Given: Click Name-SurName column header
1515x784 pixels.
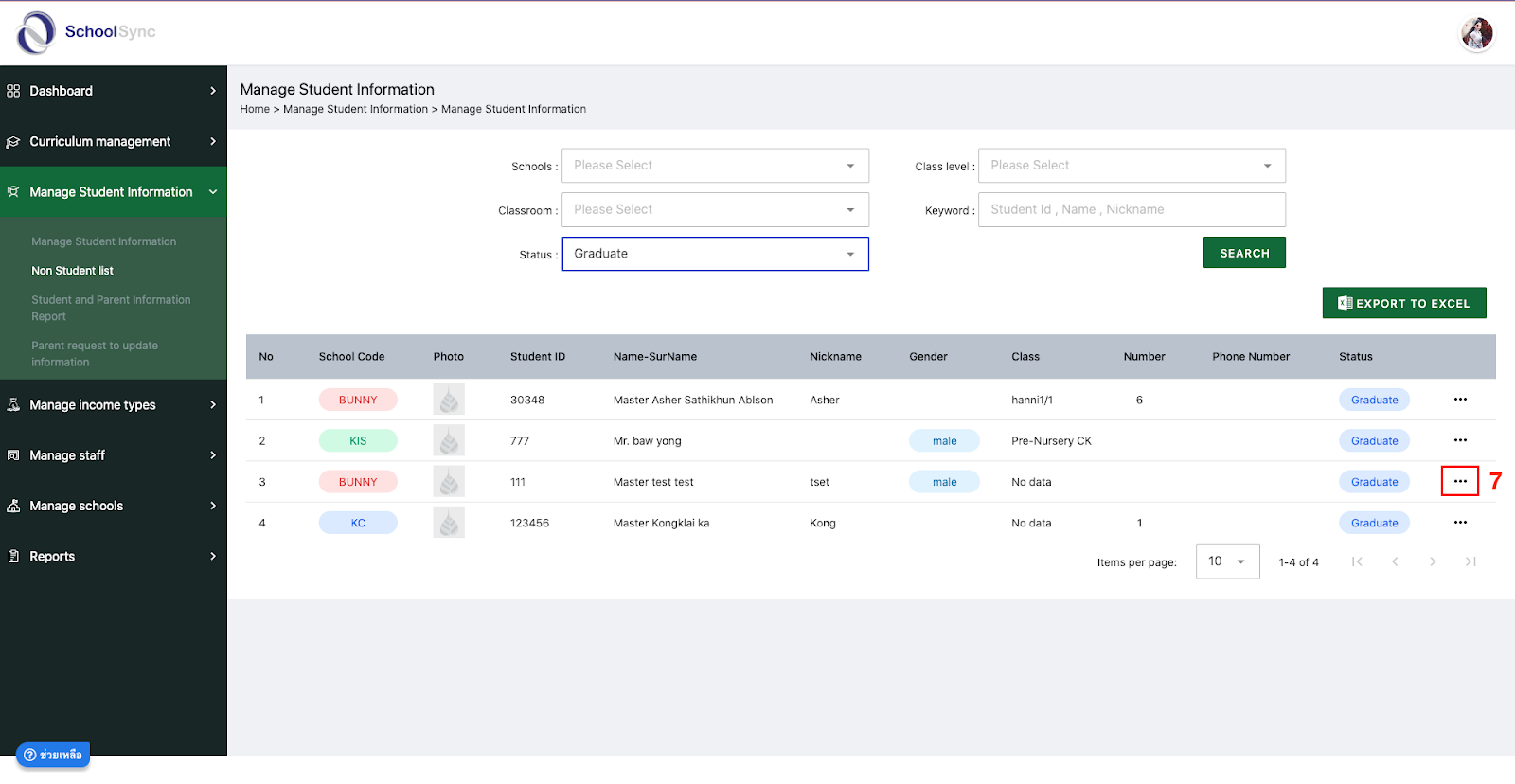Looking at the screenshot, I should (655, 357).
